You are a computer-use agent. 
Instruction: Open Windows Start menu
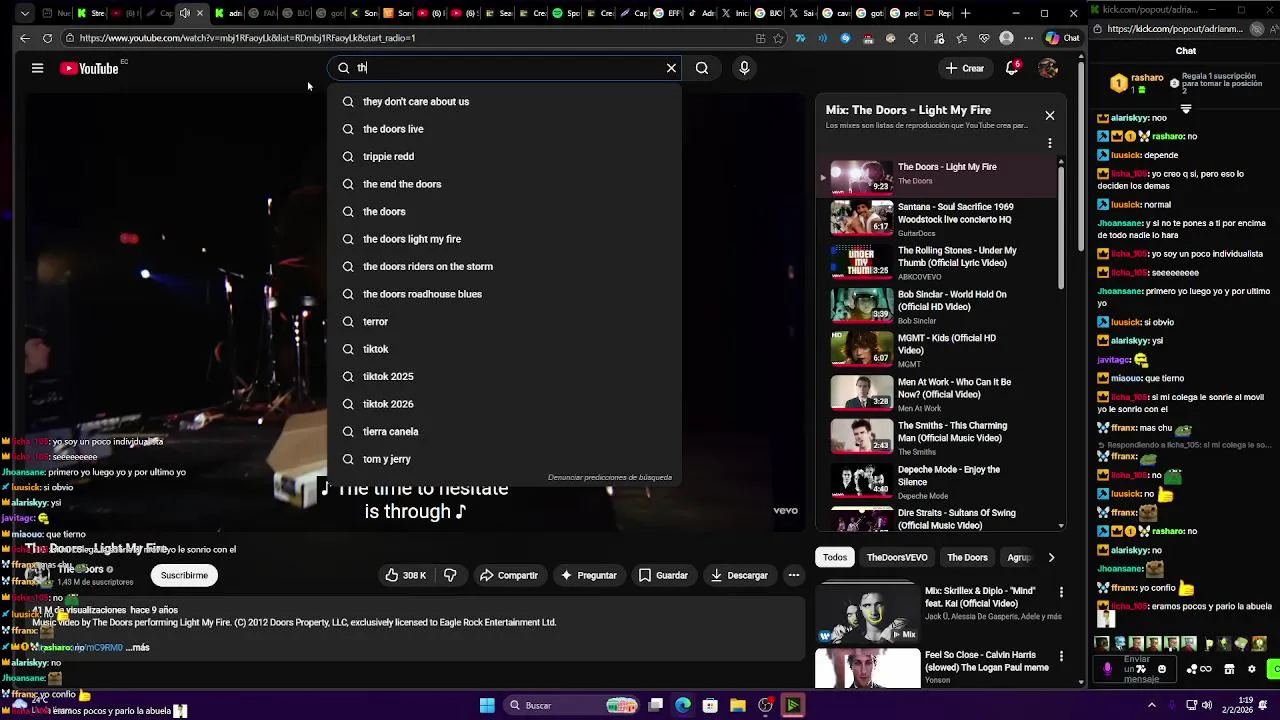(x=487, y=705)
